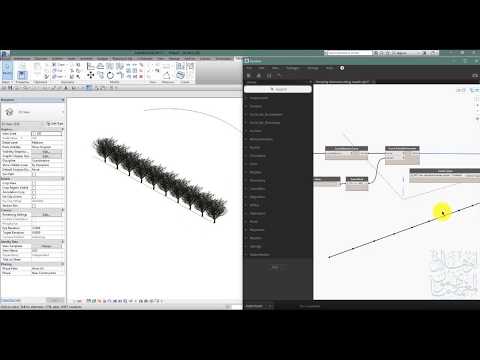This screenshot has height=360, width=480.
Task: Toggle Annotation Crop checkbox
Action: coord(34,192)
